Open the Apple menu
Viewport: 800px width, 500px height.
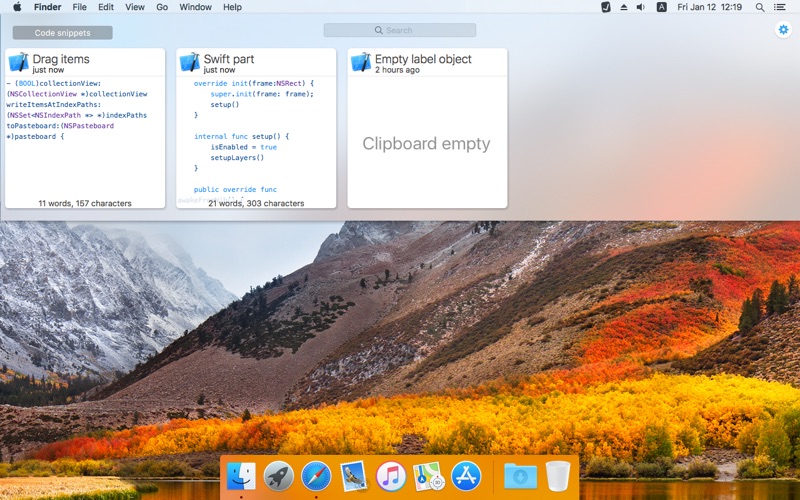pos(17,7)
